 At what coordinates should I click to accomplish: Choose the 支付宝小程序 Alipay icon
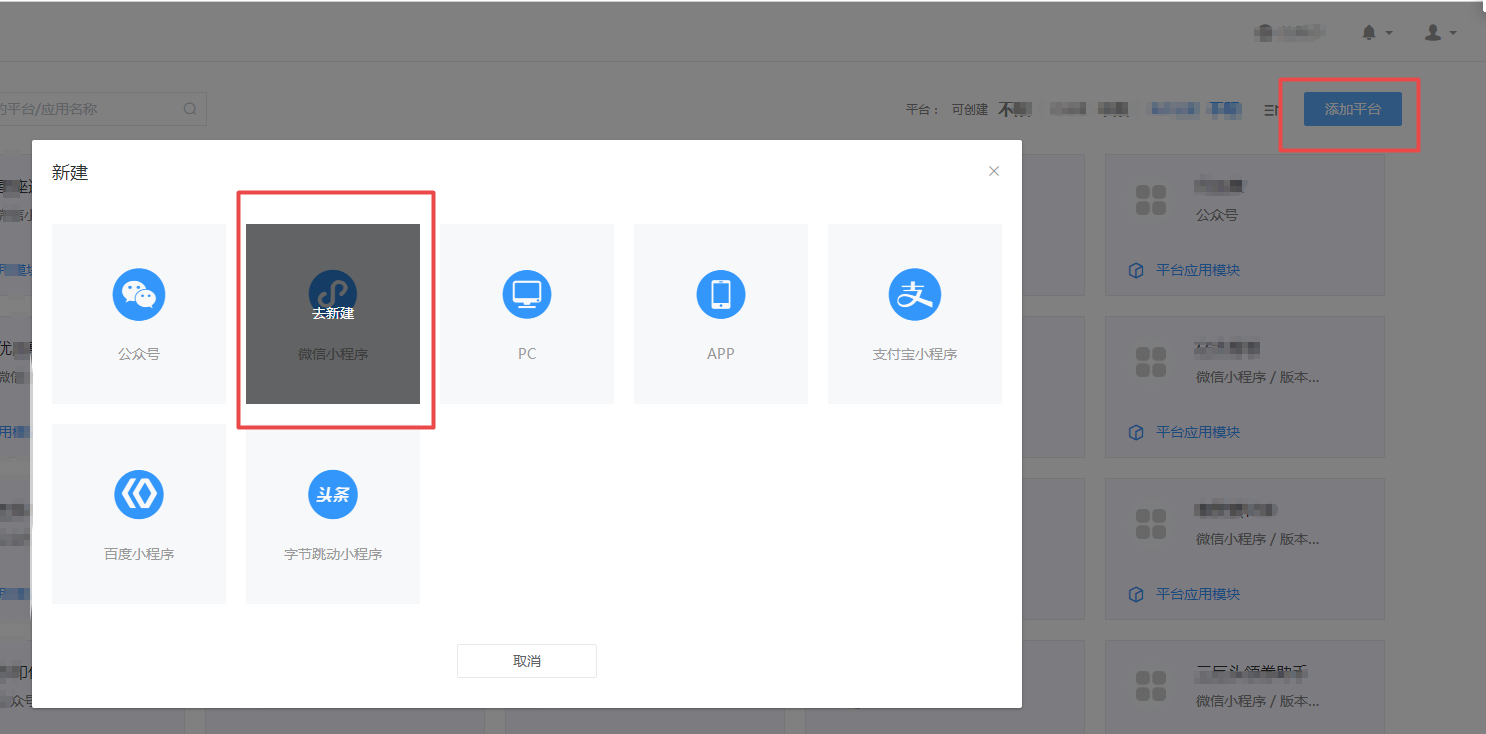(x=915, y=294)
